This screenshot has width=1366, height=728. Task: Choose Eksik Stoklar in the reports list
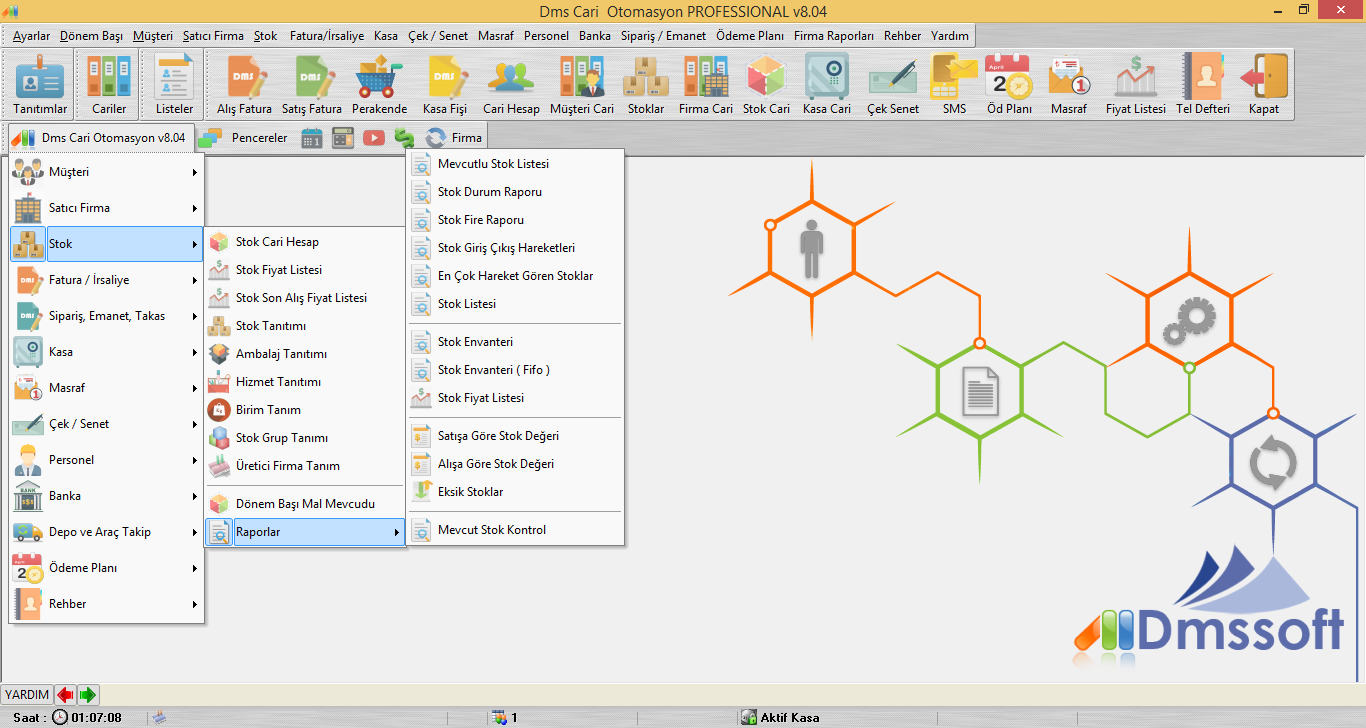[x=470, y=492]
